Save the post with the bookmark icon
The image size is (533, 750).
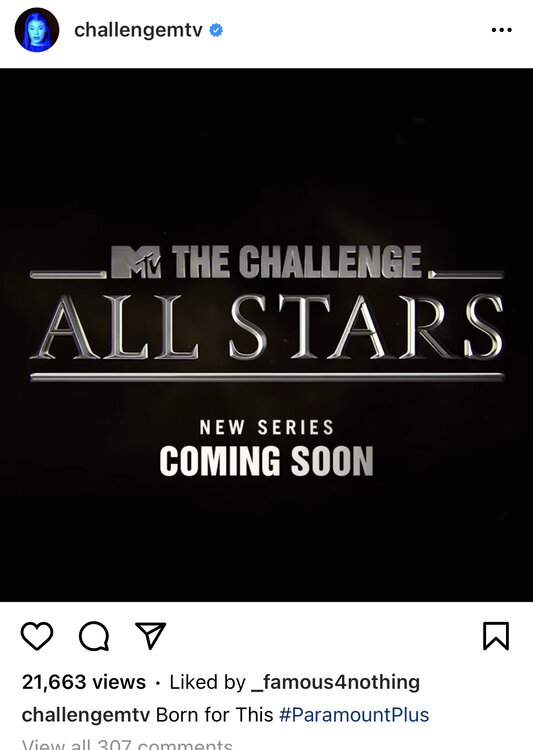tap(496, 636)
